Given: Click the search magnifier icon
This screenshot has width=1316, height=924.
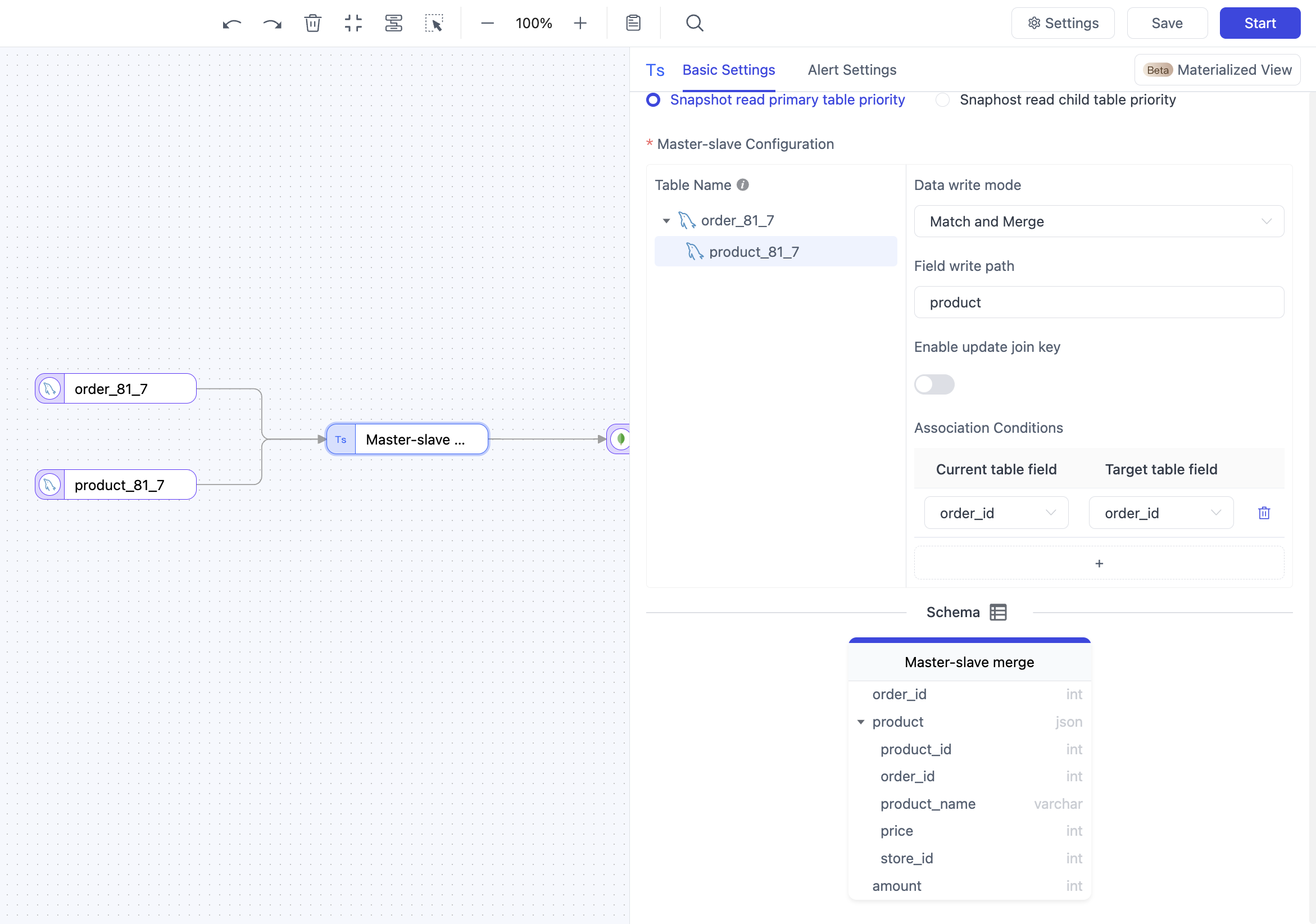Looking at the screenshot, I should (694, 24).
